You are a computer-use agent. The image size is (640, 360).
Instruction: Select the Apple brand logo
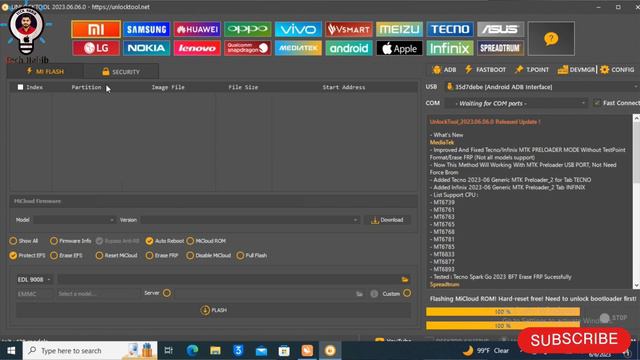tap(399, 48)
